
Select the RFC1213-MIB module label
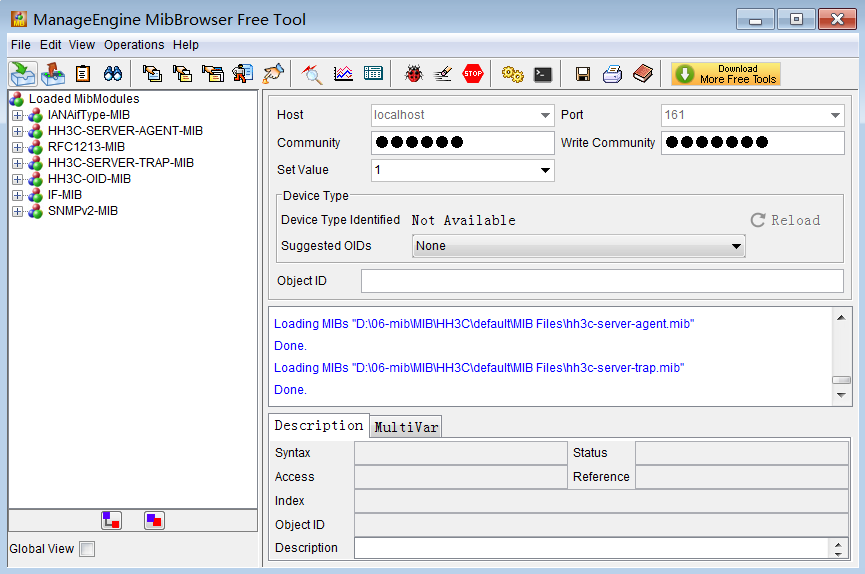click(x=86, y=147)
